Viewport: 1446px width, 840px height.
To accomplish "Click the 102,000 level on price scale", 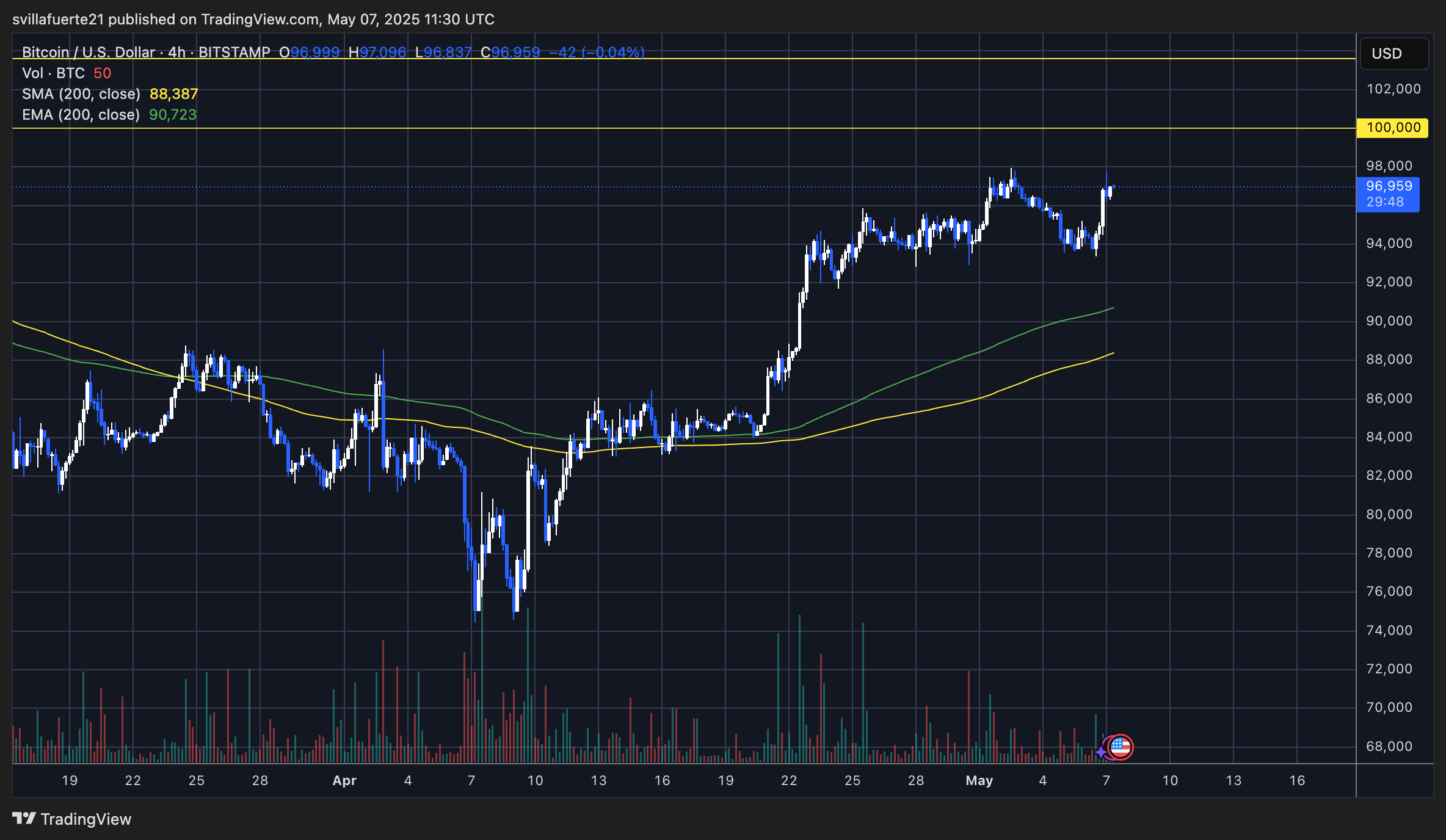I will pyautogui.click(x=1393, y=89).
